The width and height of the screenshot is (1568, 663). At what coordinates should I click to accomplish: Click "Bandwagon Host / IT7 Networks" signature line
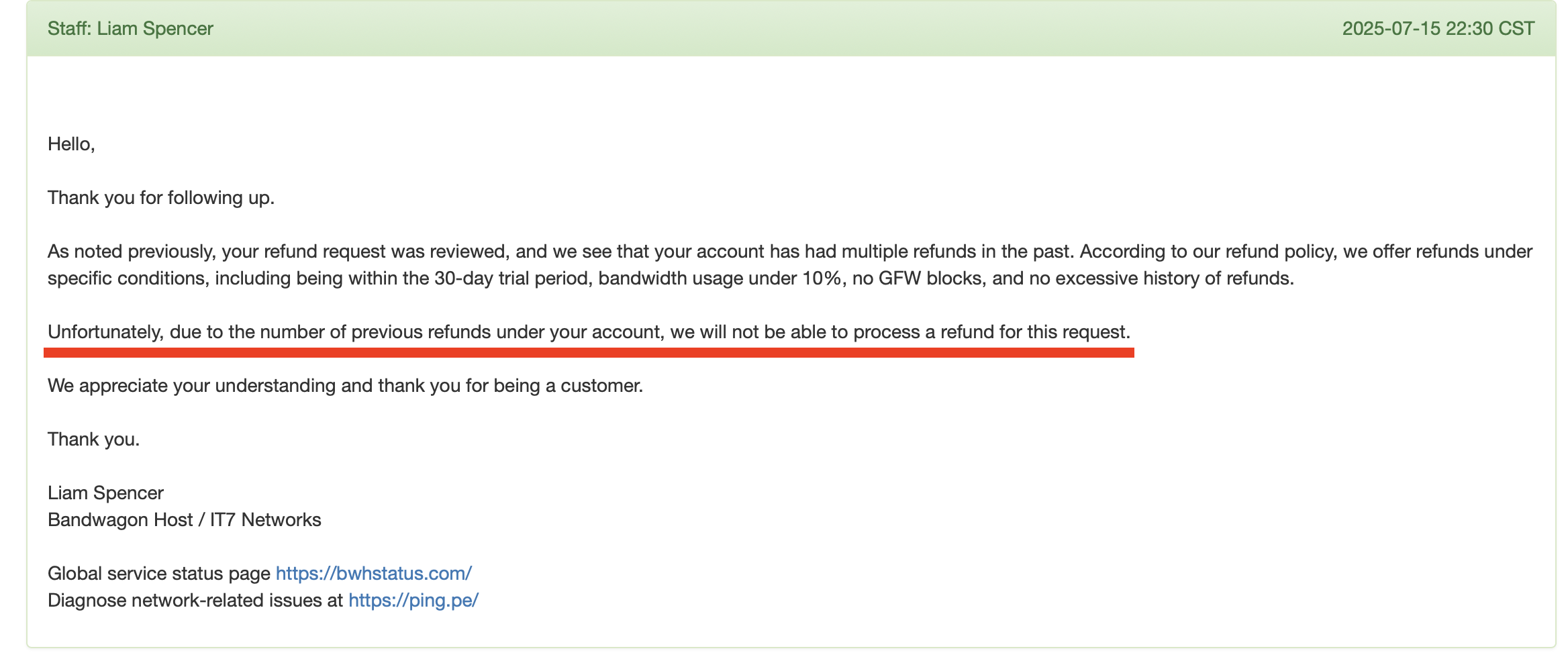click(x=184, y=519)
